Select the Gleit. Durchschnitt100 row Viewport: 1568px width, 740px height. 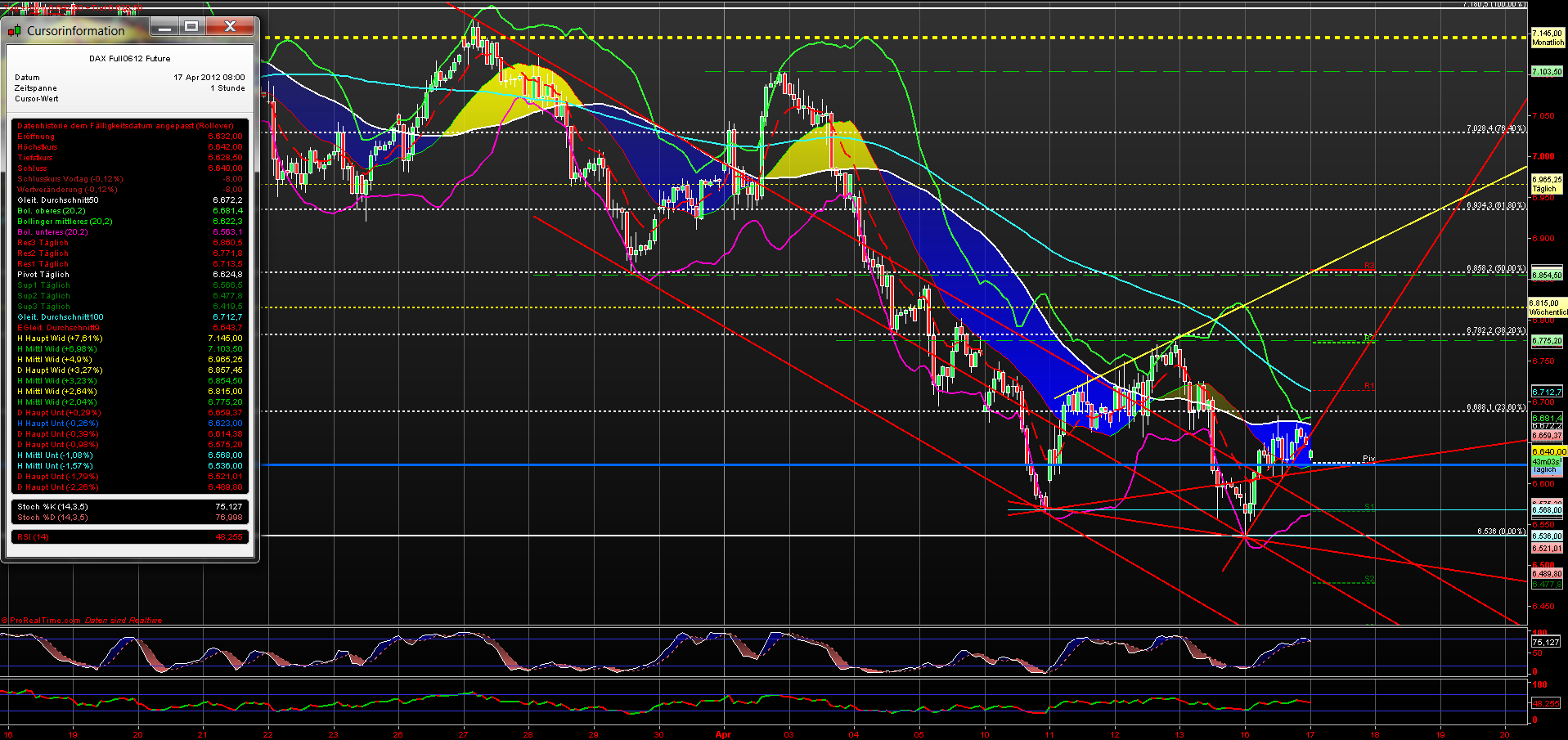click(x=130, y=317)
